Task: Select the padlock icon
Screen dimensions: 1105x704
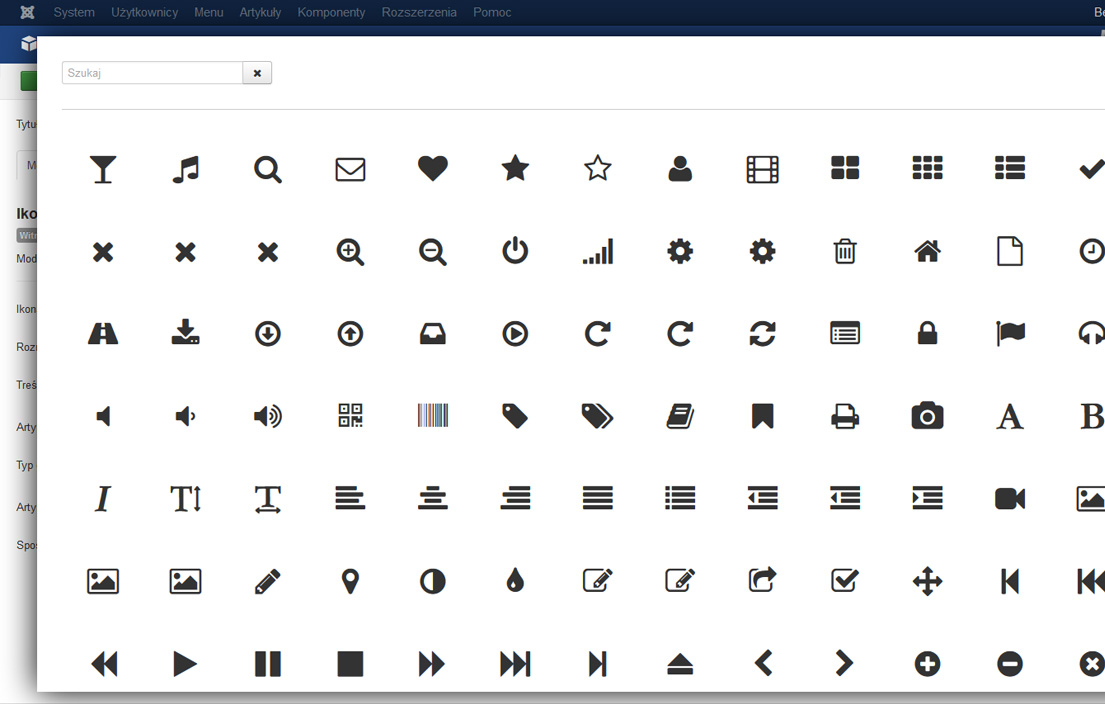Action: coord(928,333)
